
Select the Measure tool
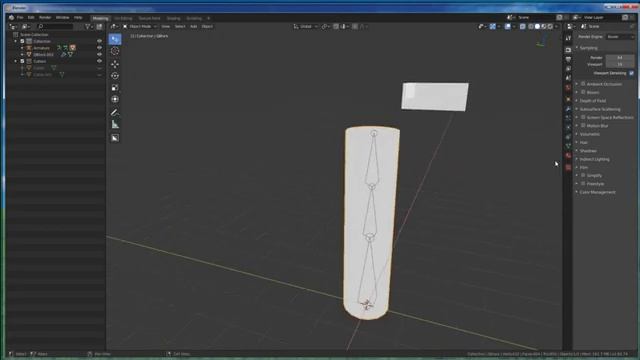(115, 124)
